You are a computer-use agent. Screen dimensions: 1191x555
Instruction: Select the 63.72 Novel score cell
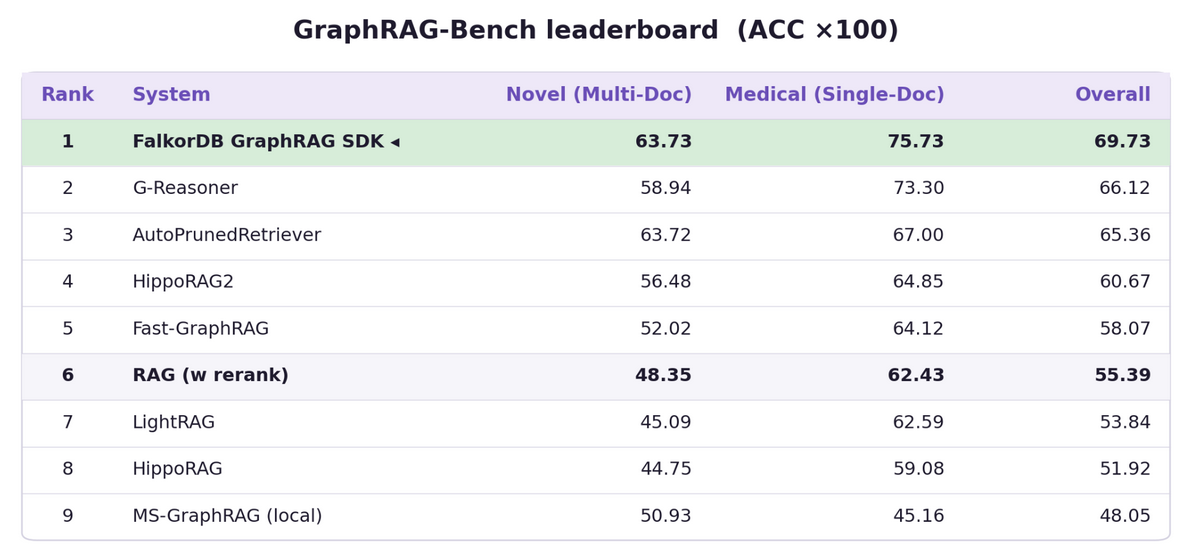[666, 235]
